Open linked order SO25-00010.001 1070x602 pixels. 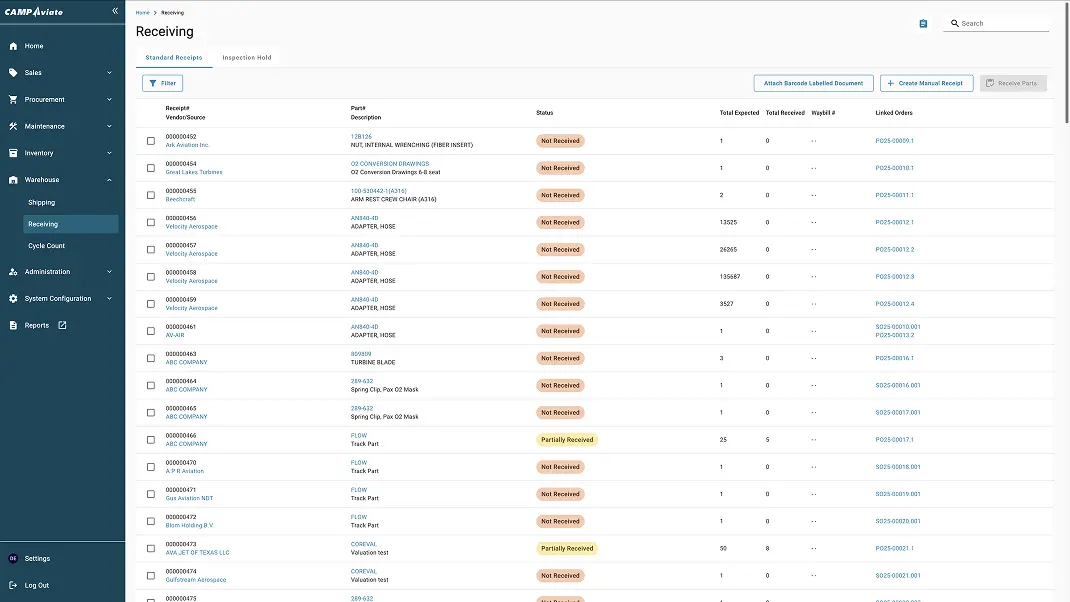coord(897,327)
